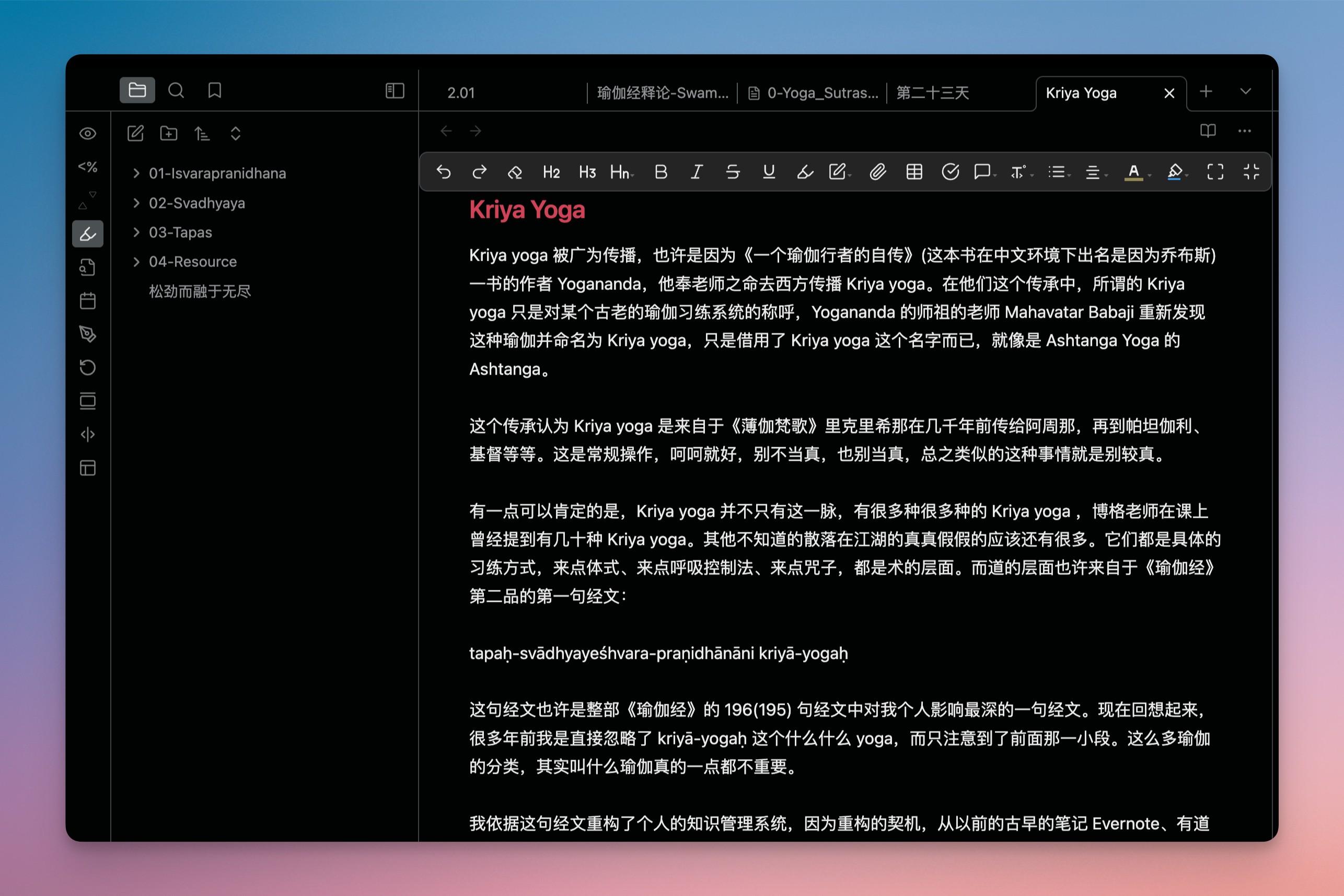The width and height of the screenshot is (1344, 896).
Task: Redo the edit in the toolbar
Action: (x=479, y=171)
